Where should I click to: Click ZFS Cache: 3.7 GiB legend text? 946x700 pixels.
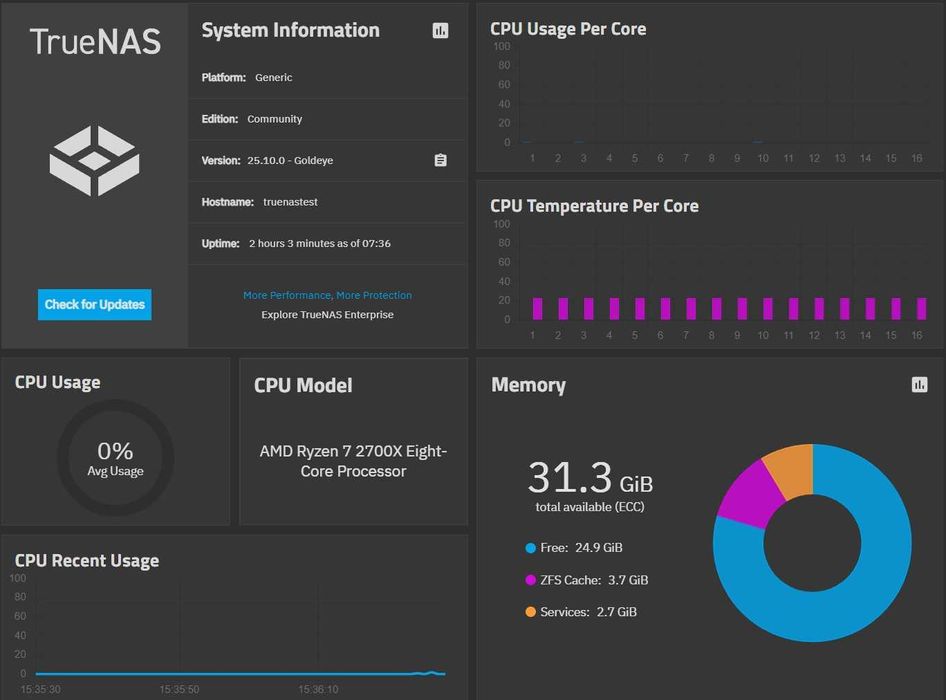coord(594,580)
